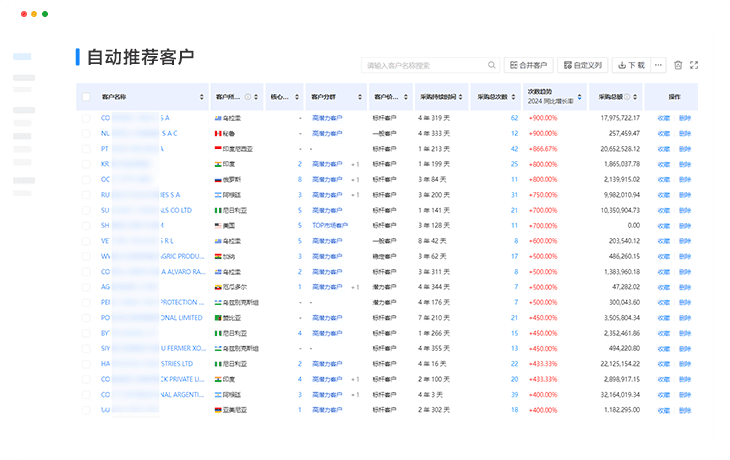Open the more options ellipsis beside 下载
Viewport: 730px width, 460px height.
pyautogui.click(x=658, y=65)
